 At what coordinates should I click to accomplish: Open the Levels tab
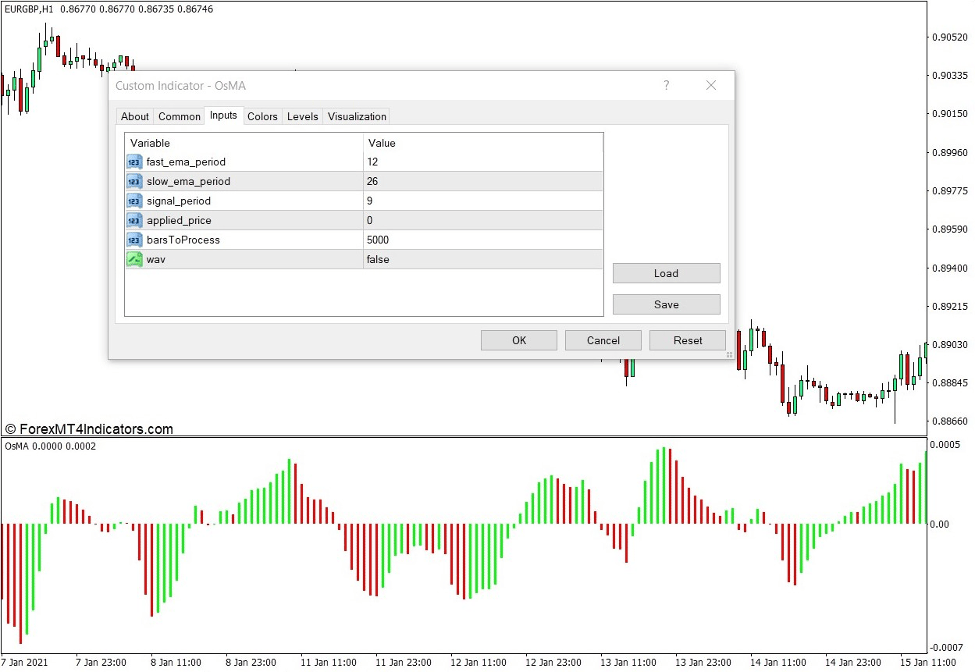302,116
